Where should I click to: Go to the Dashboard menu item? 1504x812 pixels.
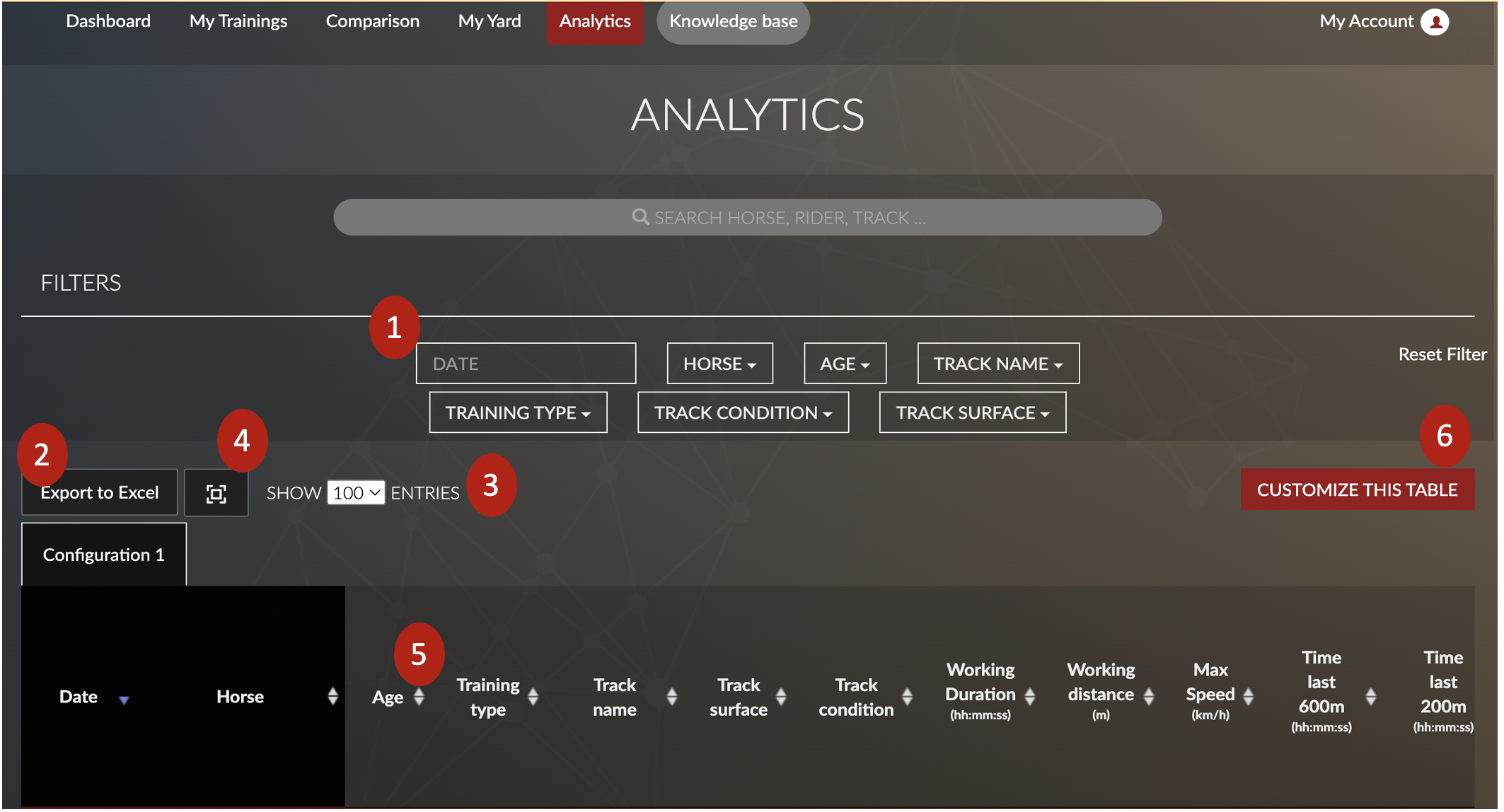[108, 21]
